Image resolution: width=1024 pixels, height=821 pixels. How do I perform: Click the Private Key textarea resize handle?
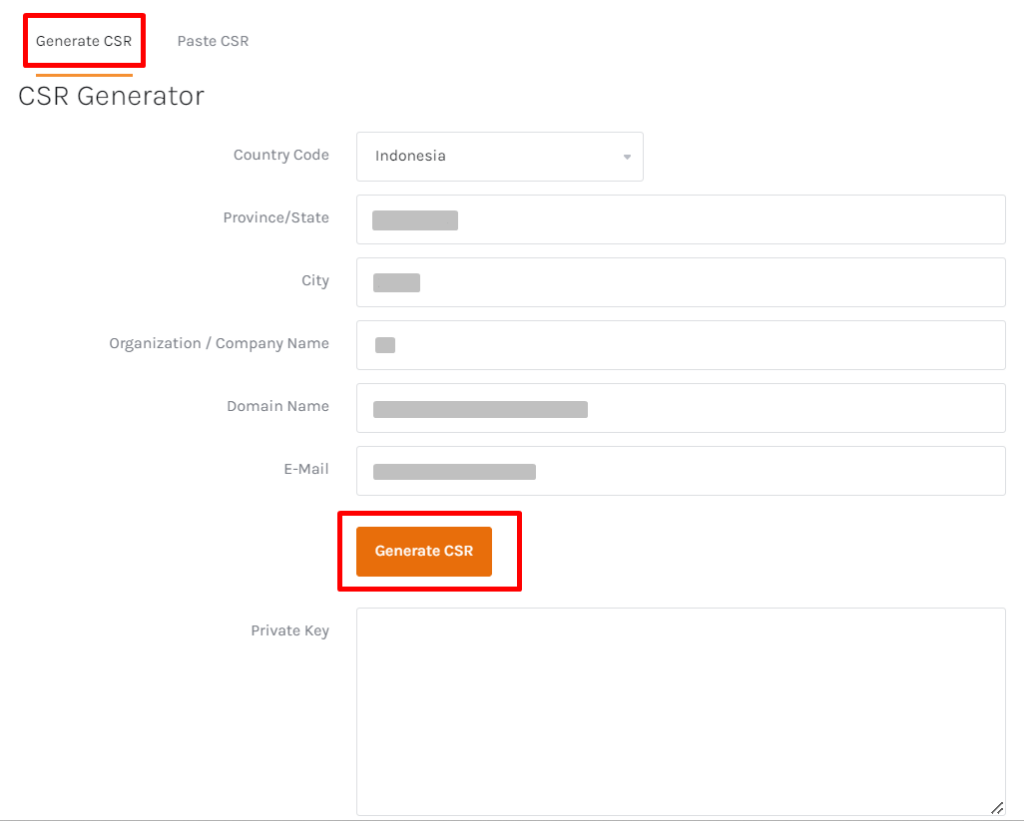coord(997,807)
